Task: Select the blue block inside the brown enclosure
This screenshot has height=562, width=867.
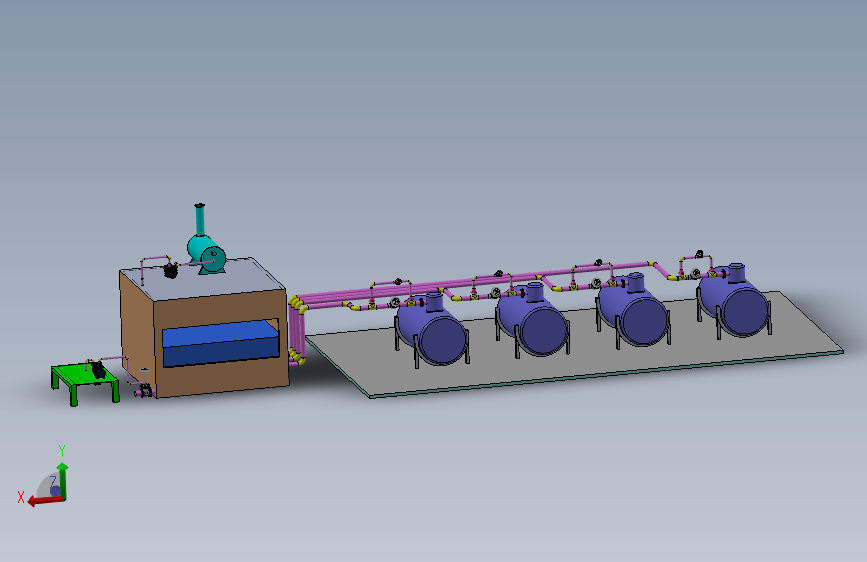Action: coord(220,344)
